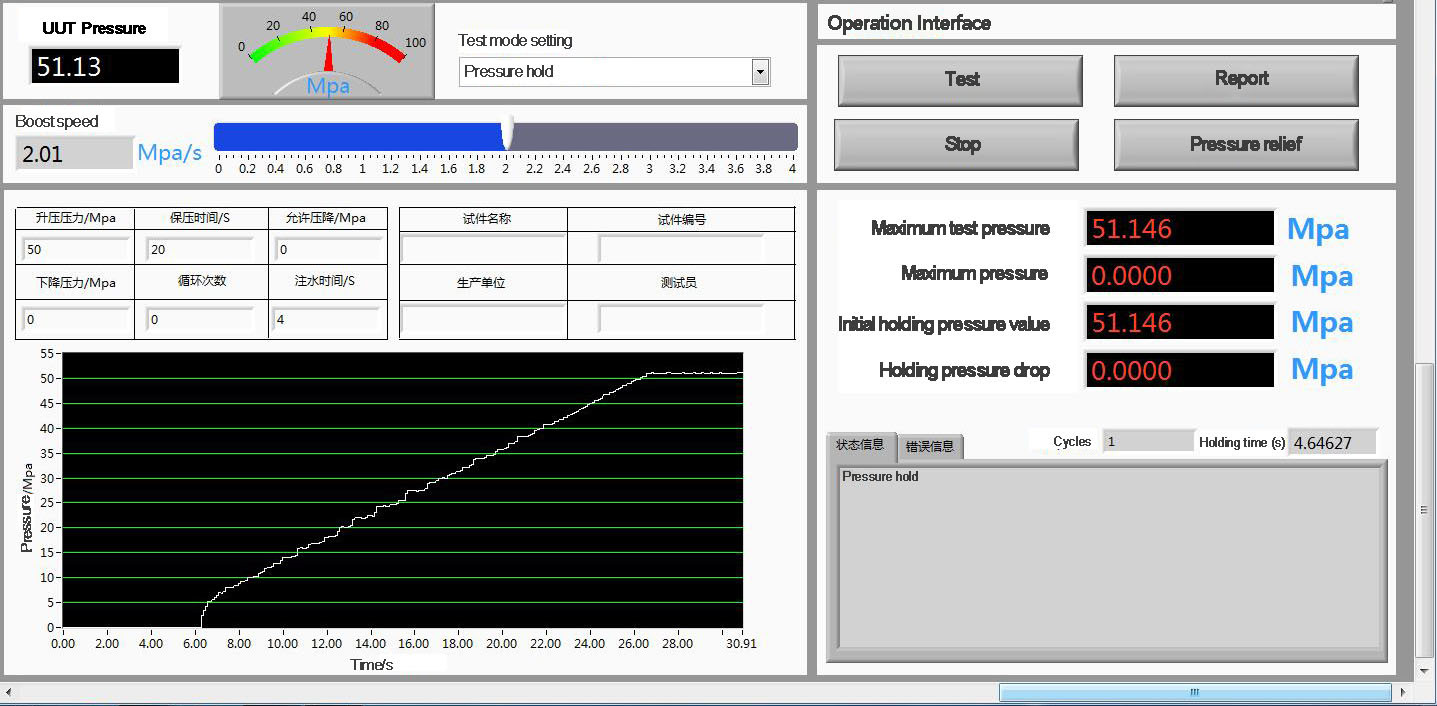This screenshot has height=706, width=1437.
Task: Click the Maximum pressure readout 0.0000
Action: click(1180, 275)
